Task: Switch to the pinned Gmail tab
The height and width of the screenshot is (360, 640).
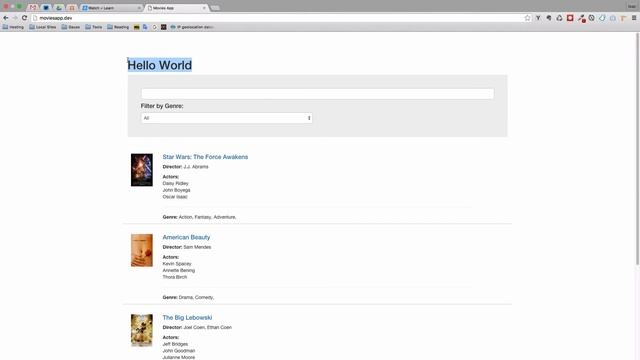Action: point(33,8)
